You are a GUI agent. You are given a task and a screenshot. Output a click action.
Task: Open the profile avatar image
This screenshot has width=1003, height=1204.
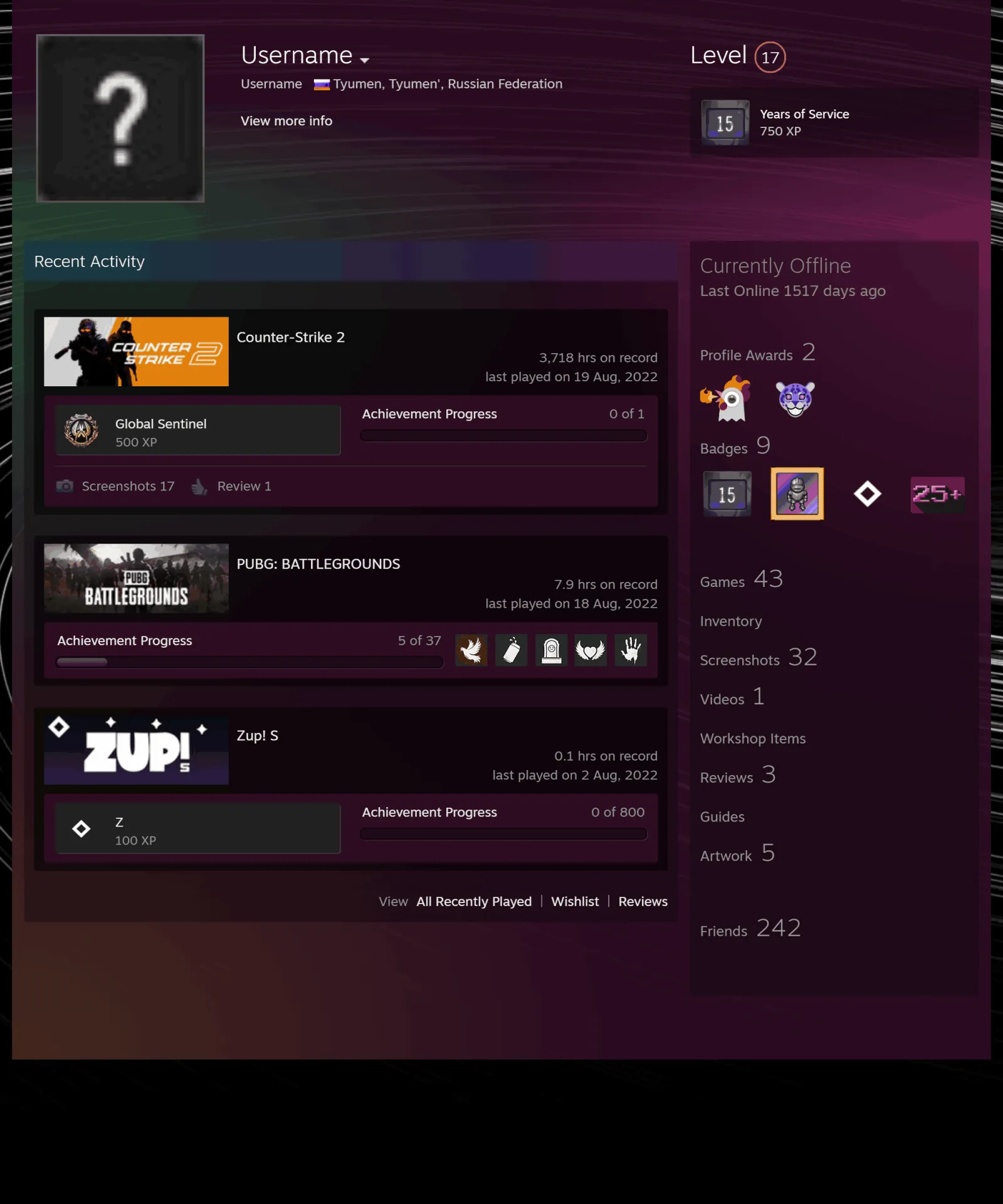point(120,119)
